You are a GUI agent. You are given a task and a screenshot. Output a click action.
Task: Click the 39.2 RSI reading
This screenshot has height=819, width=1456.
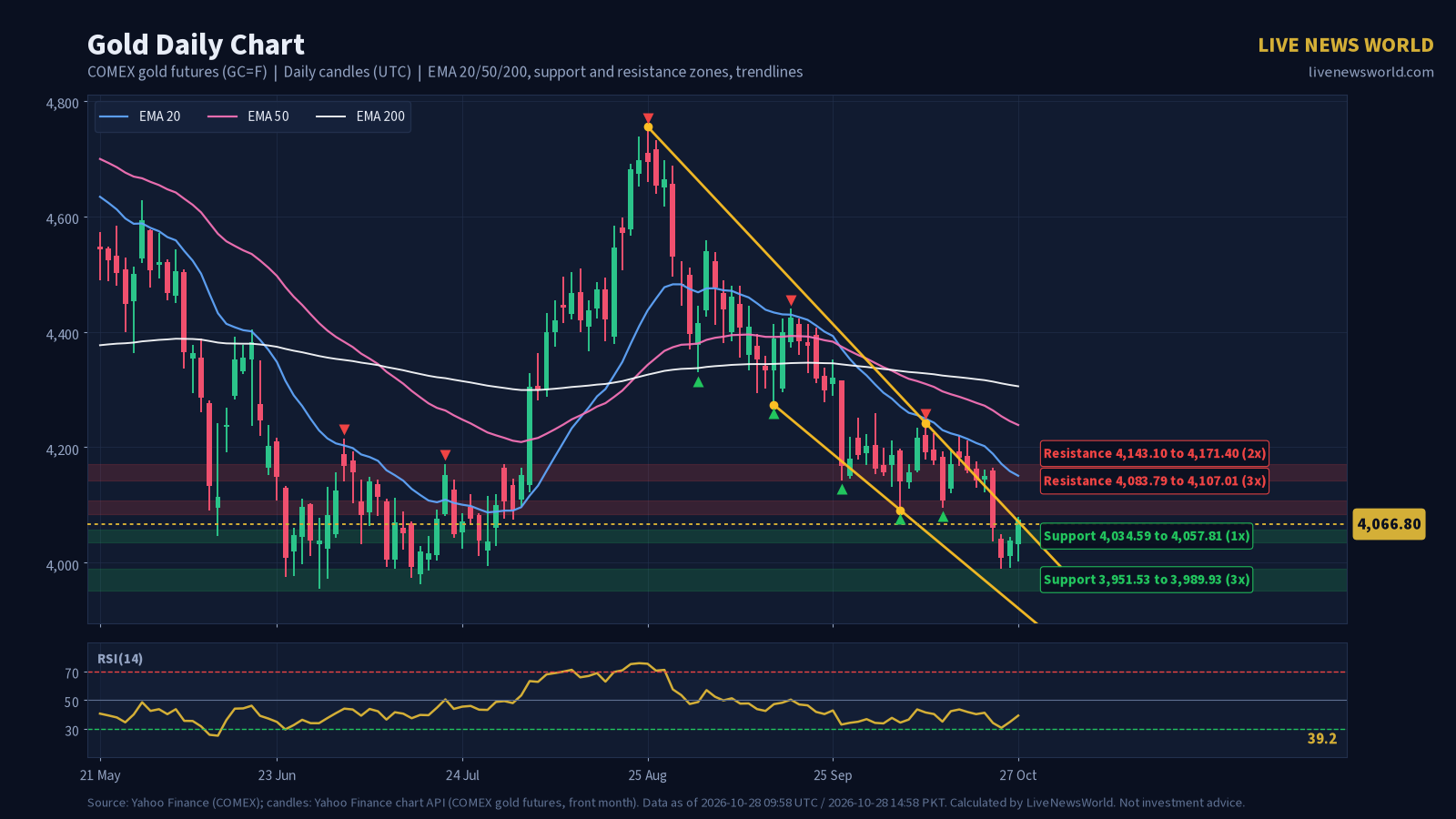(1322, 739)
